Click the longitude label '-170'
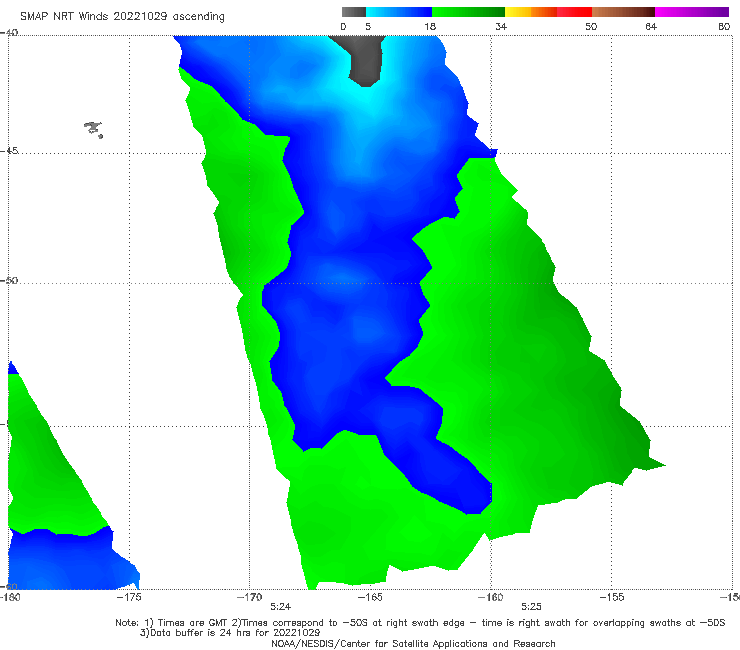This screenshot has width=740, height=650. click(250, 597)
